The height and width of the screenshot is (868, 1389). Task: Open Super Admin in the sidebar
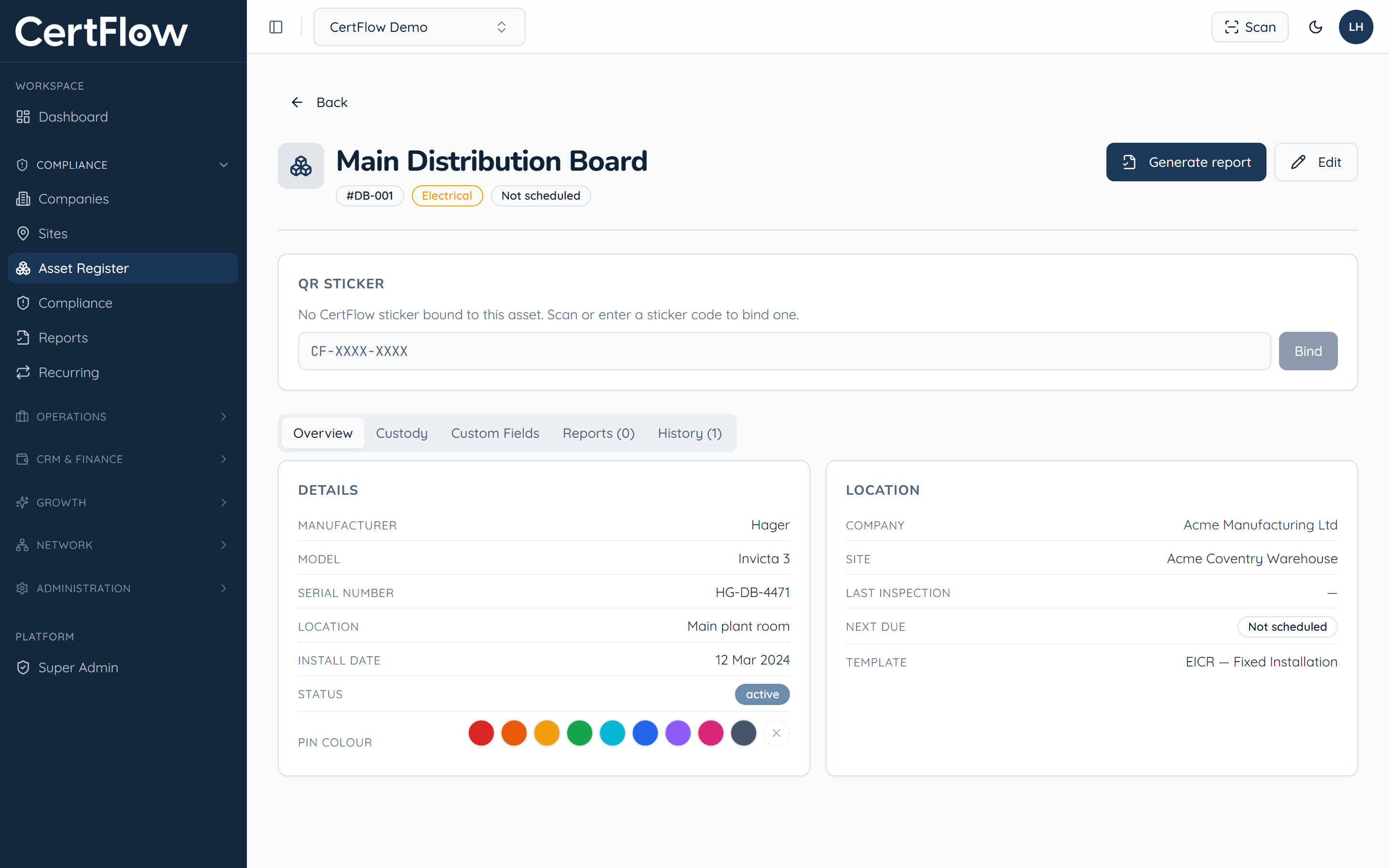pos(123,668)
